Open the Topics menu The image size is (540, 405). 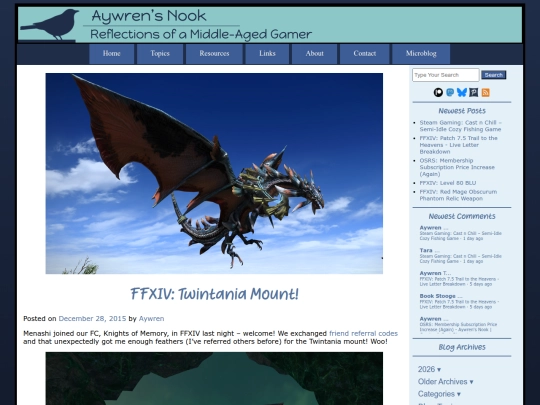click(x=160, y=54)
